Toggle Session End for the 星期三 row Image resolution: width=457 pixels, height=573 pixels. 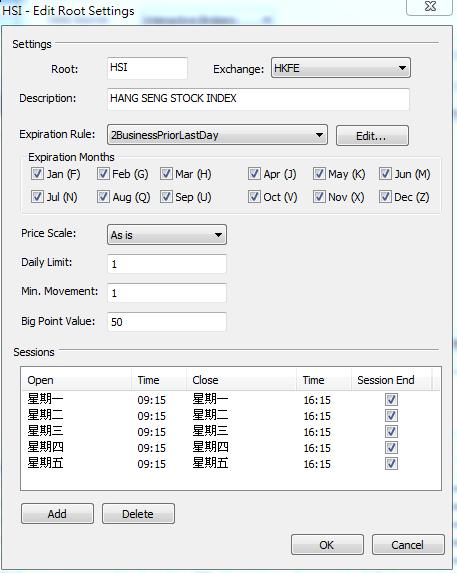tap(391, 432)
